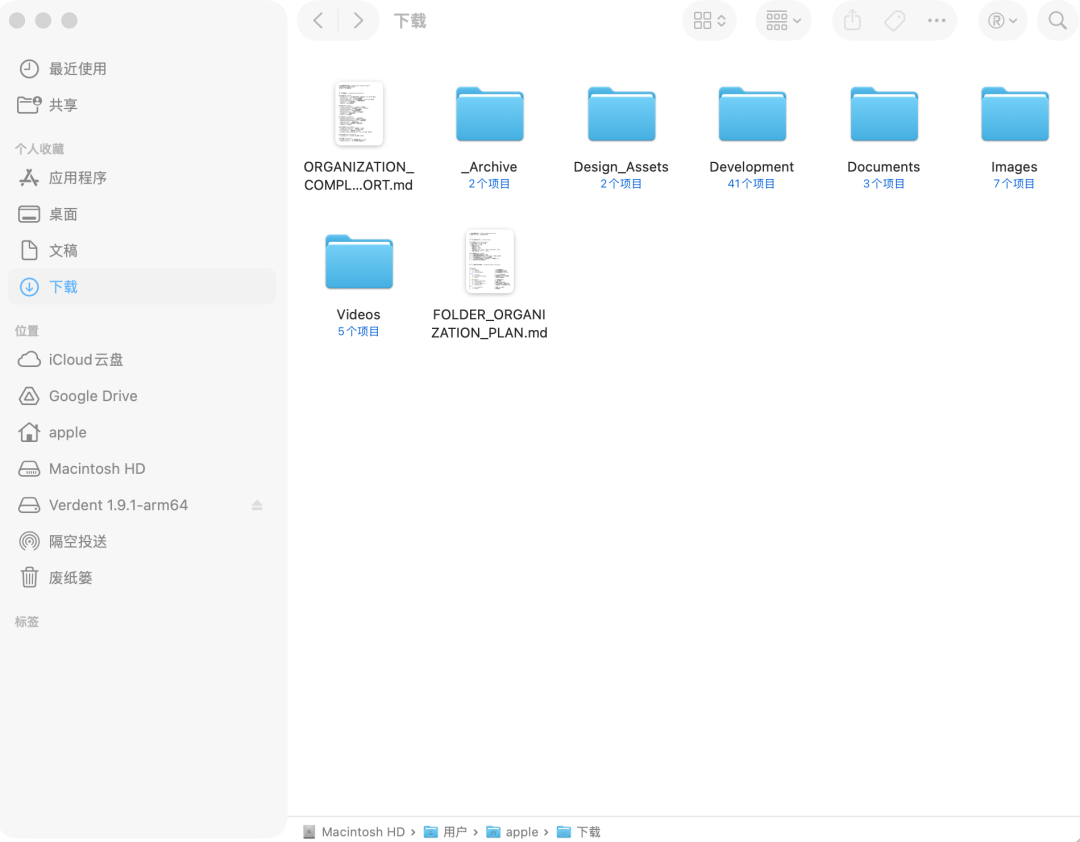
Task: Open the search magnifier icon
Action: click(1057, 21)
